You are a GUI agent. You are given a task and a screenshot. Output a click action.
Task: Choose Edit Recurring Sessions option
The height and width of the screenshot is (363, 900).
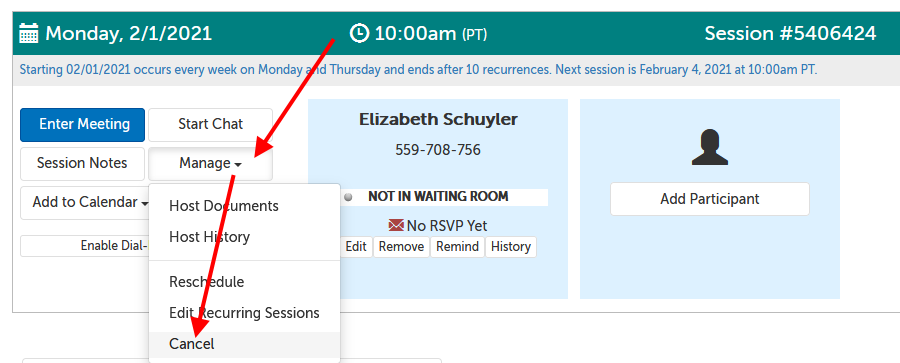pyautogui.click(x=245, y=313)
